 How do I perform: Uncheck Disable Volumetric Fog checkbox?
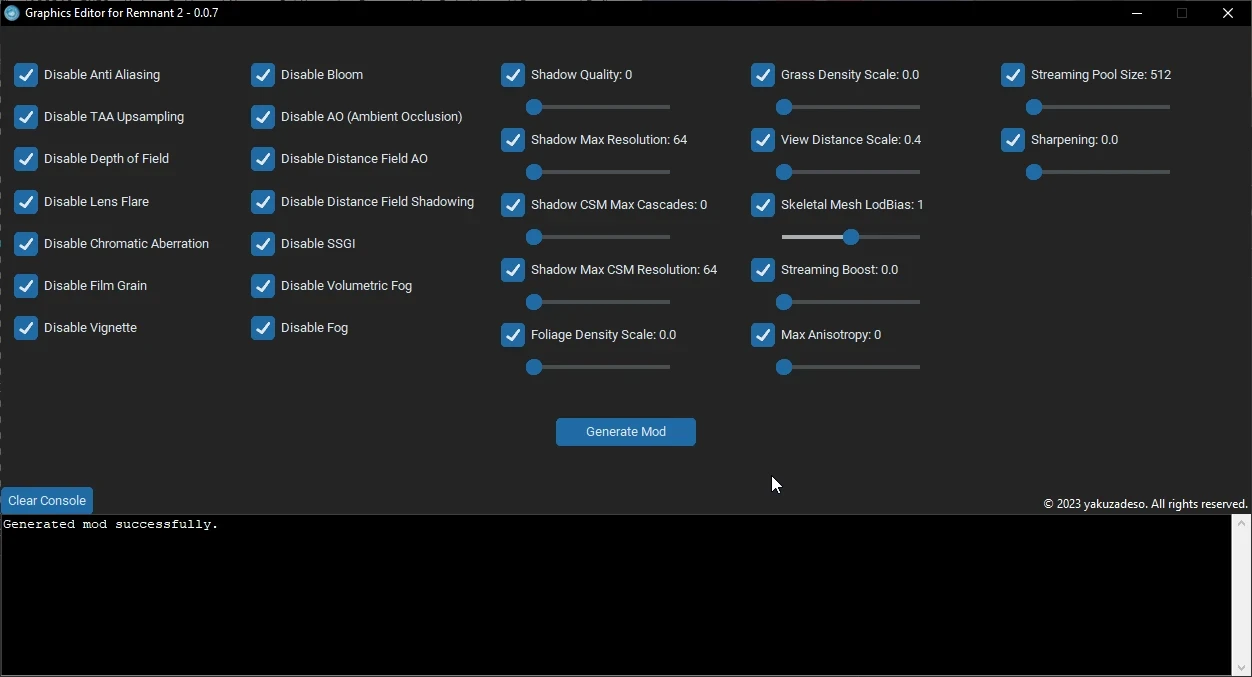(x=263, y=286)
